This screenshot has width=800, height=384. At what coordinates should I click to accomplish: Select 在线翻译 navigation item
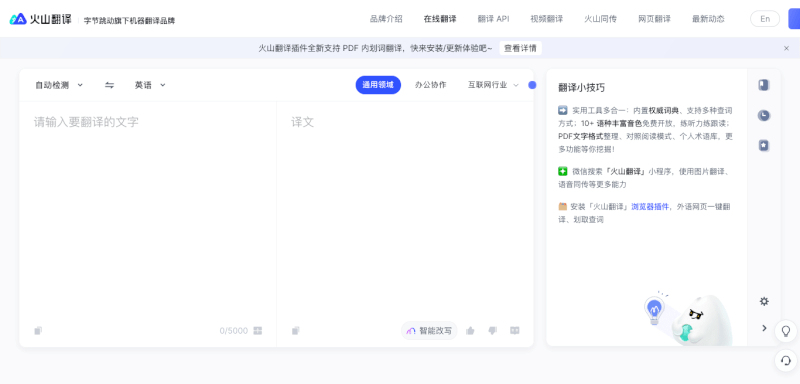click(440, 19)
